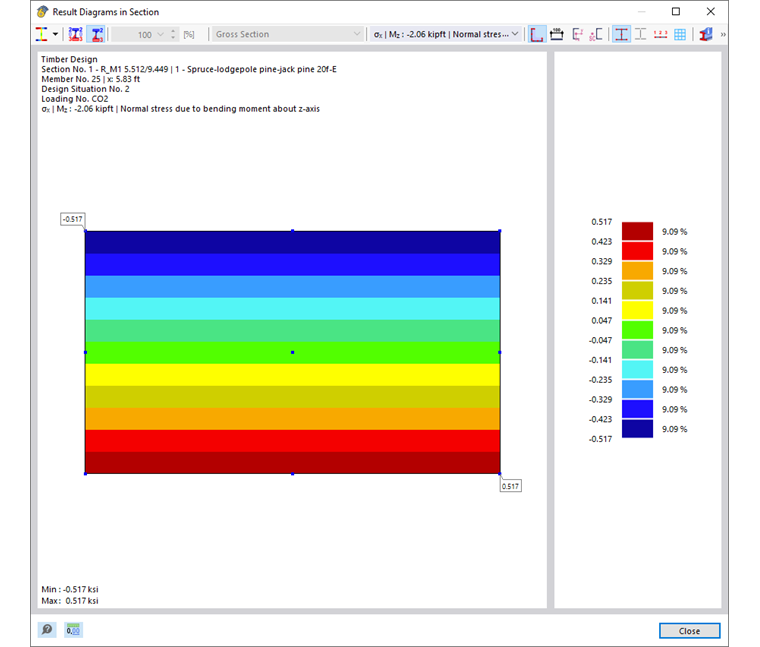Click the [%] unit label in toolbar
The image size is (760, 647).
click(189, 34)
